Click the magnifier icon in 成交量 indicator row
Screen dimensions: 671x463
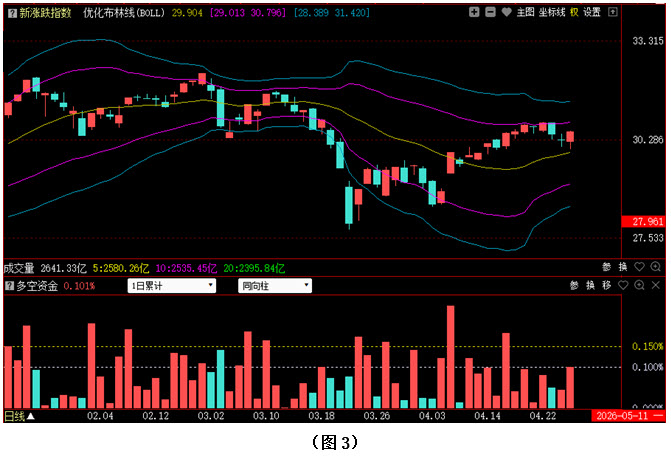[655, 267]
